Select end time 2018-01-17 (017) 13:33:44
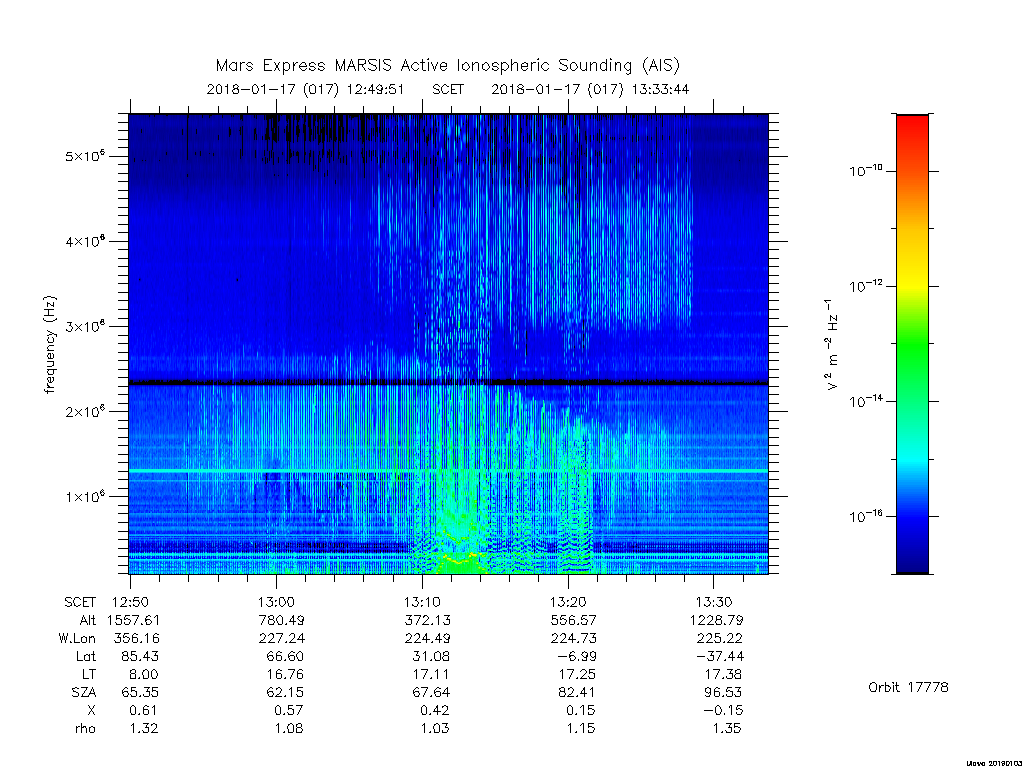 pyautogui.click(x=590, y=89)
